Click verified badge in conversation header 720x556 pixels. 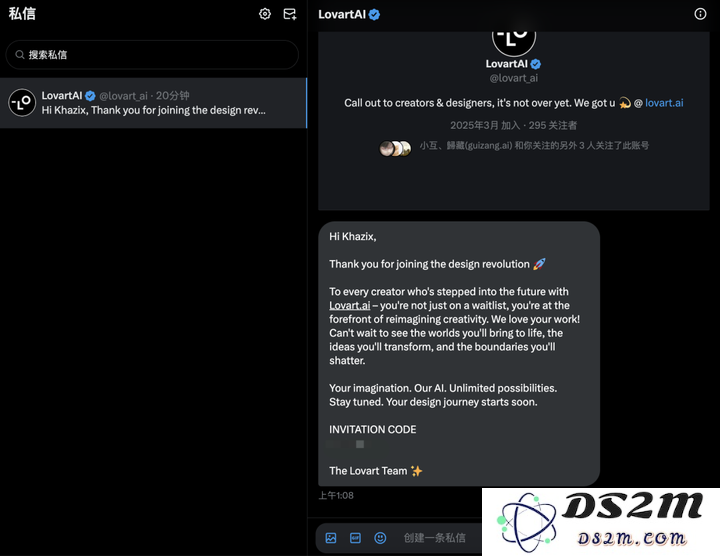click(x=374, y=15)
